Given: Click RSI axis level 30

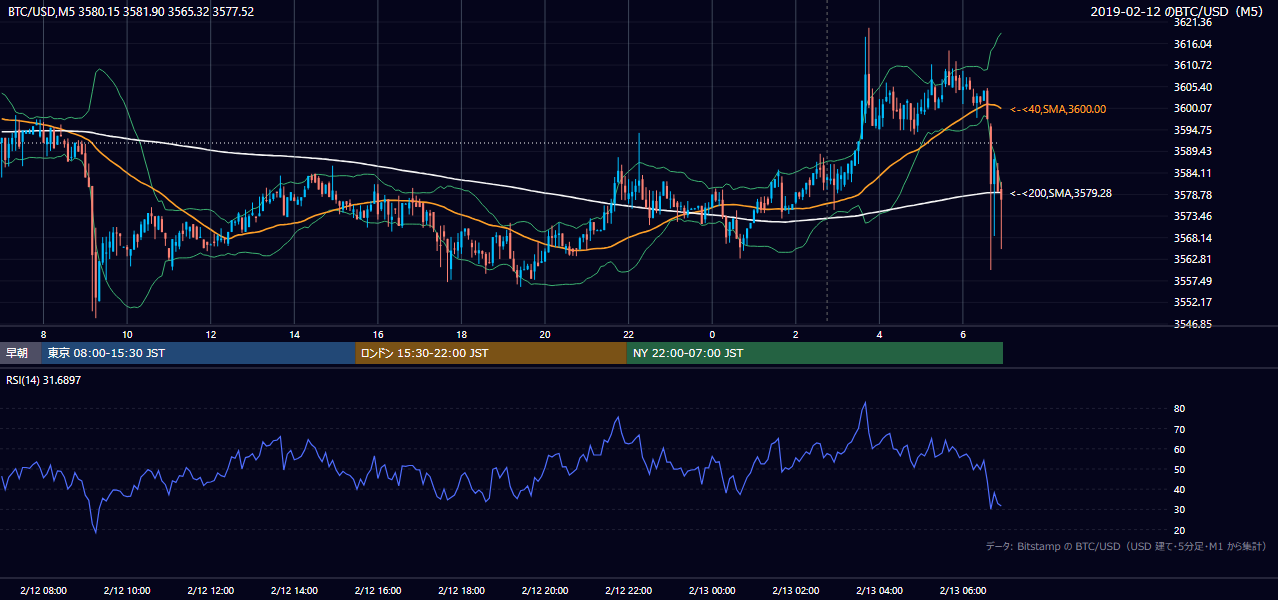Looking at the screenshot, I should pyautogui.click(x=1179, y=510).
